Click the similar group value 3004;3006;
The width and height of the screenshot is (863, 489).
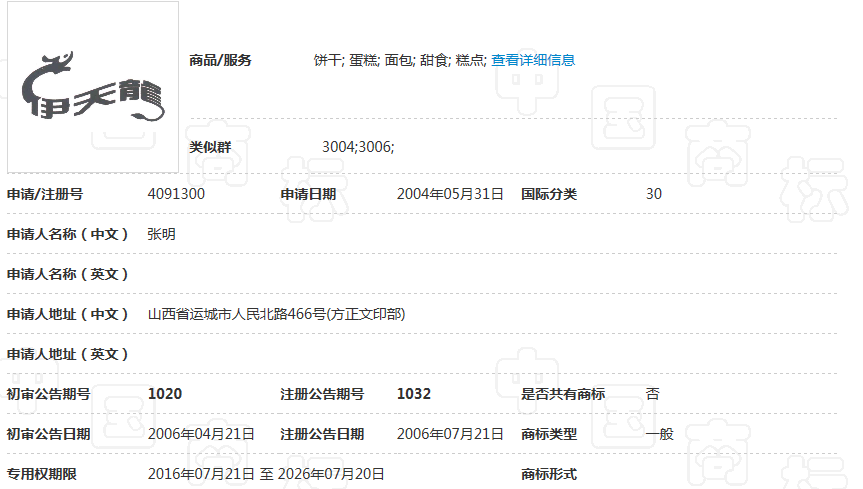click(x=358, y=147)
